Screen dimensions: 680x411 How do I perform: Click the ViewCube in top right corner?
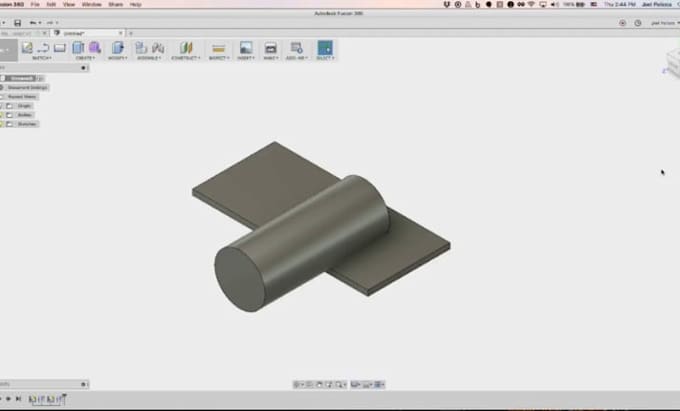point(673,63)
